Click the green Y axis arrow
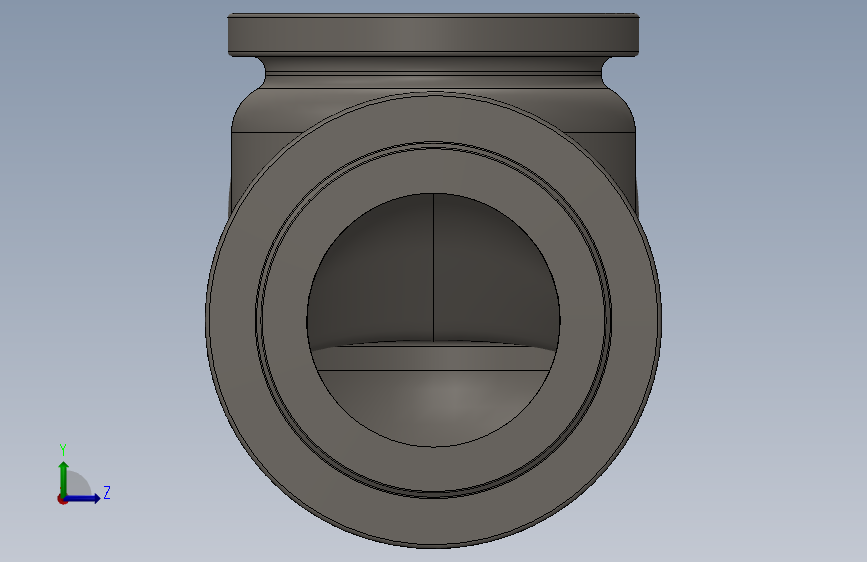This screenshot has height=562, width=867. (64, 479)
